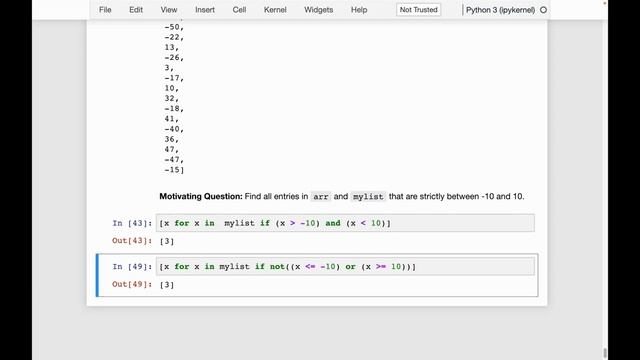Click the page vertical scrollbar thumb

(605, 353)
